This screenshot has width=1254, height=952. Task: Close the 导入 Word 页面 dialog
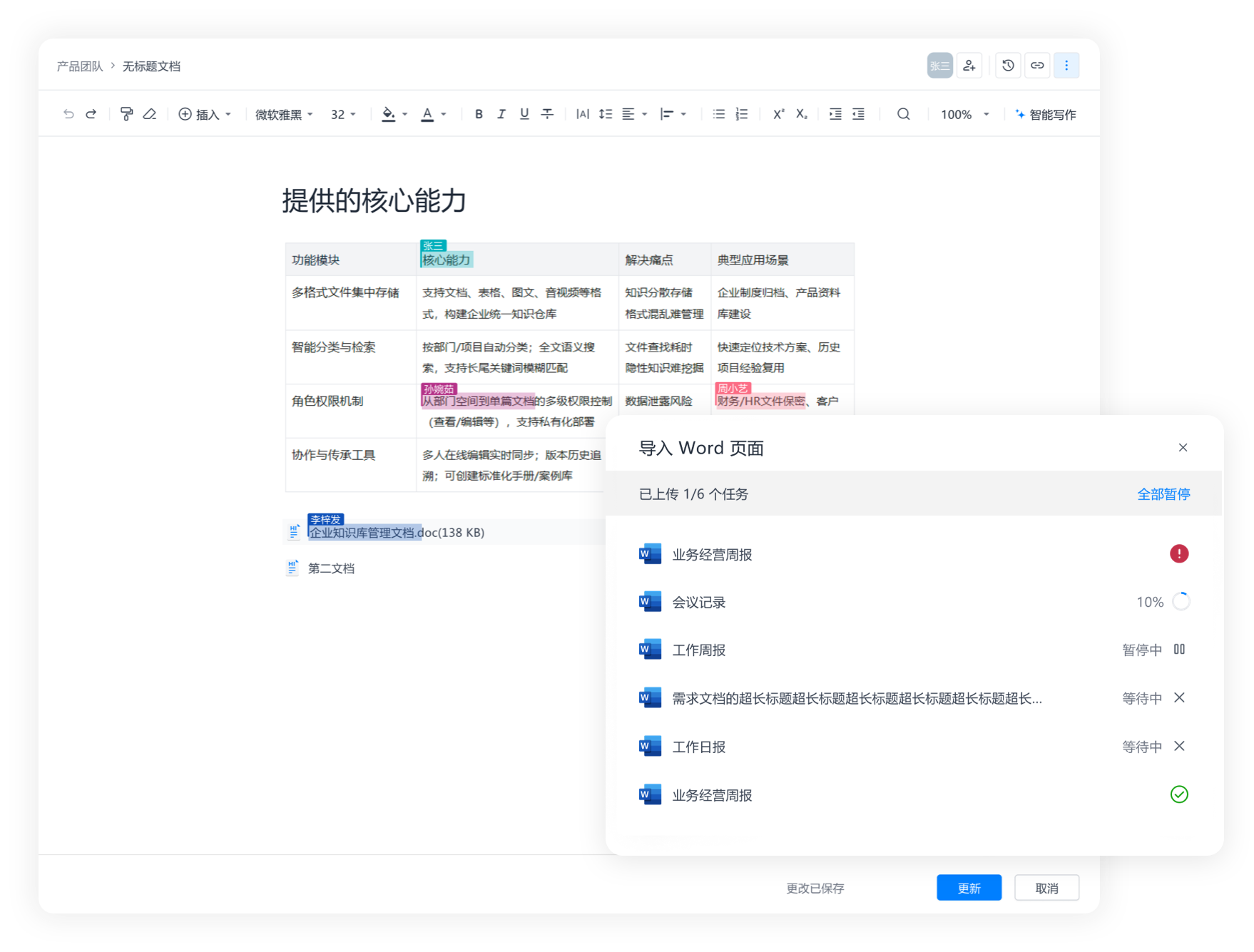1183,448
